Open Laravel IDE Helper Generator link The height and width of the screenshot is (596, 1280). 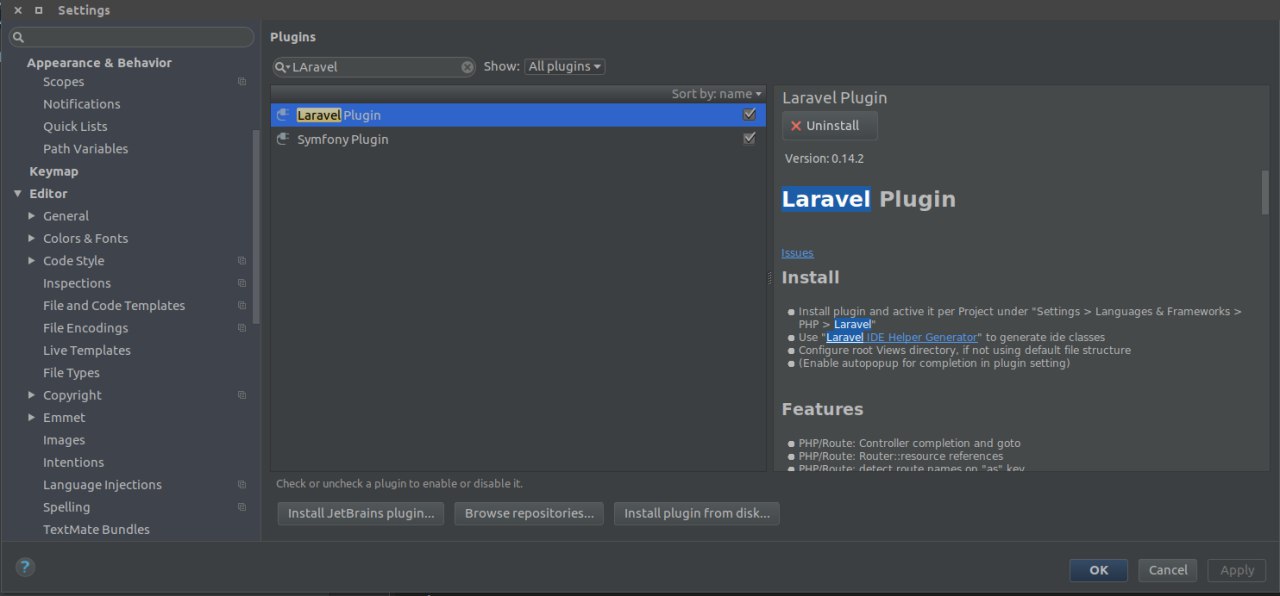click(x=902, y=338)
